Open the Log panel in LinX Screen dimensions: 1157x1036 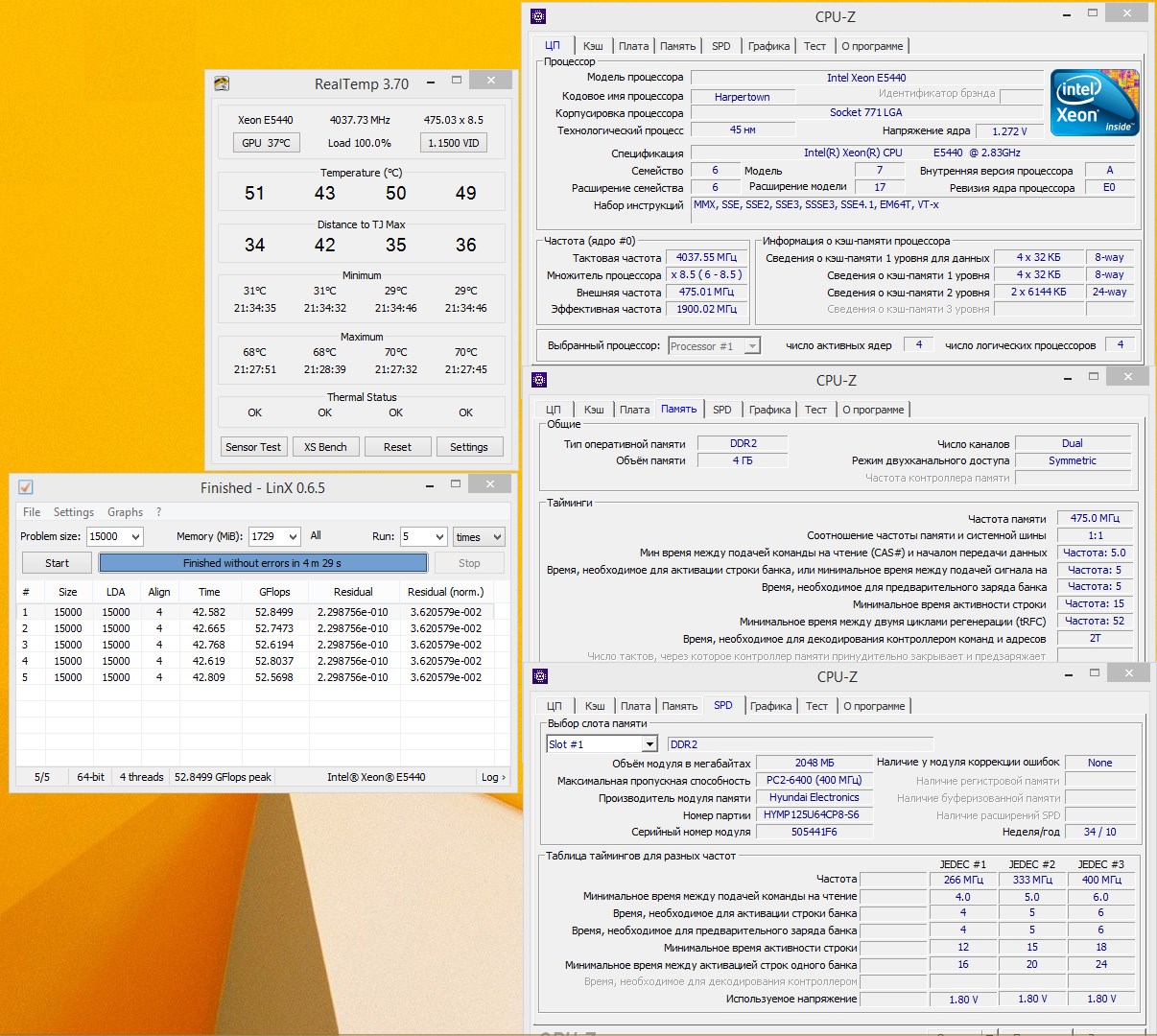tap(493, 777)
